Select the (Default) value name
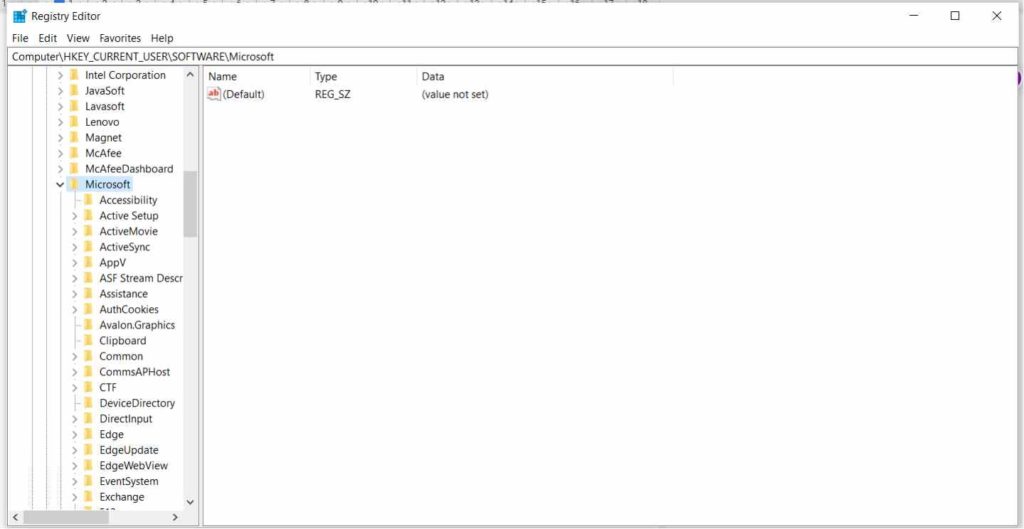Image resolution: width=1024 pixels, height=529 pixels. pyautogui.click(x=244, y=94)
